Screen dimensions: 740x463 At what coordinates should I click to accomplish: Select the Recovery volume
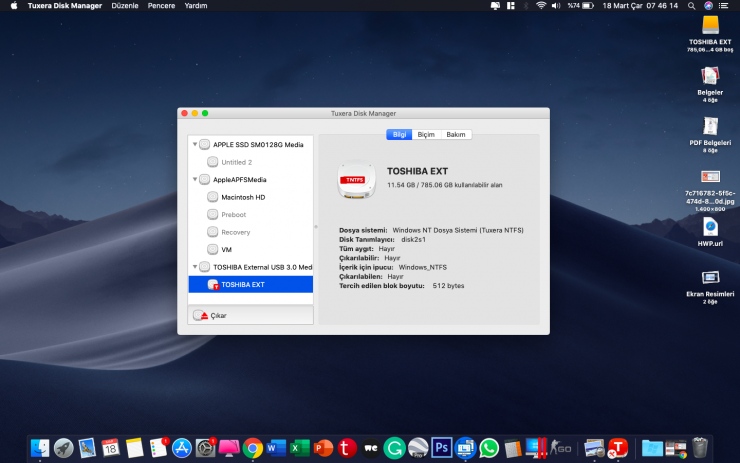(250, 232)
